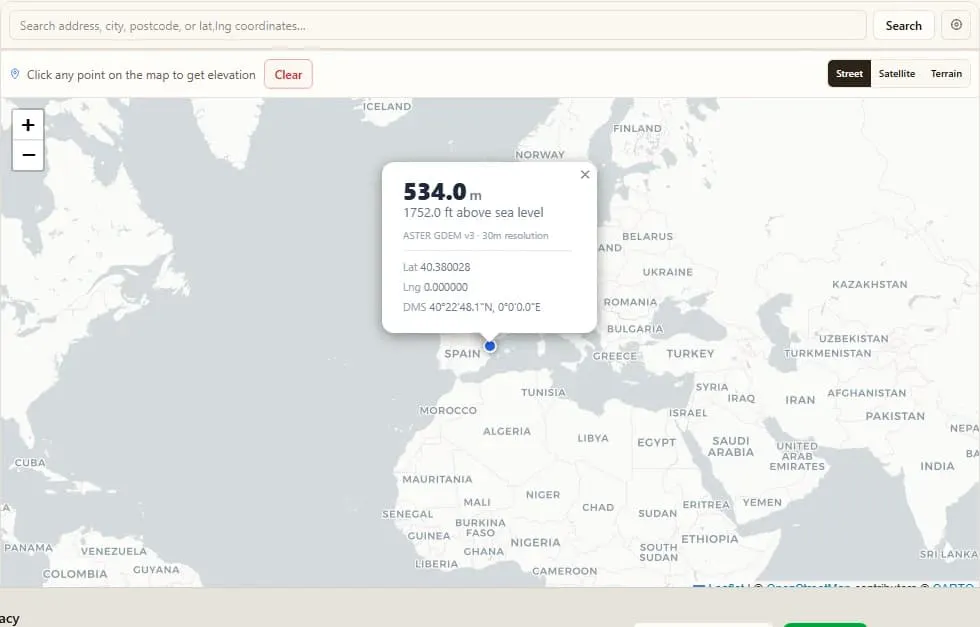The width and height of the screenshot is (980, 627).
Task: Click the locate-me target icon
Action: coord(956,25)
